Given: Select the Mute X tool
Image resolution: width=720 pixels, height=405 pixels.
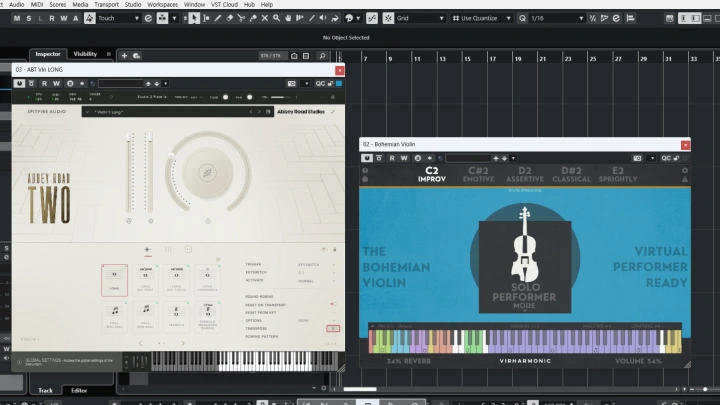Looking at the screenshot, I should coord(264,18).
